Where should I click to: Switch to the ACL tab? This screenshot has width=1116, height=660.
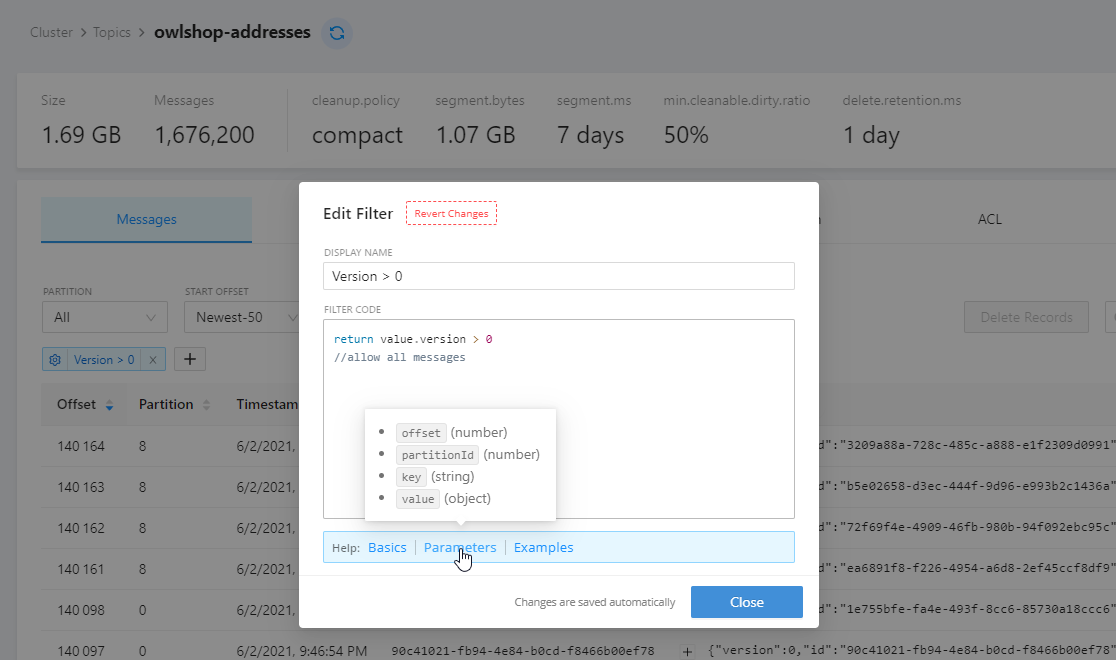(x=989, y=219)
